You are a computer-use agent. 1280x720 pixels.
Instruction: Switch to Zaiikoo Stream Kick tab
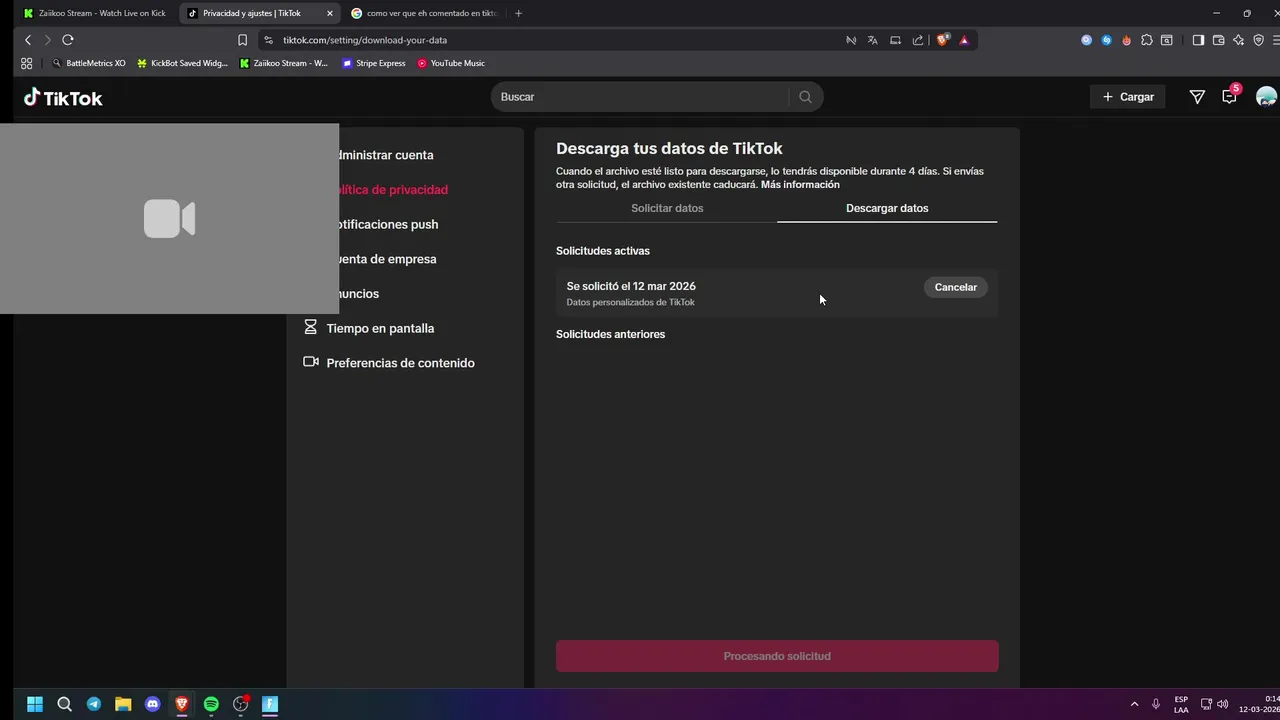(95, 13)
